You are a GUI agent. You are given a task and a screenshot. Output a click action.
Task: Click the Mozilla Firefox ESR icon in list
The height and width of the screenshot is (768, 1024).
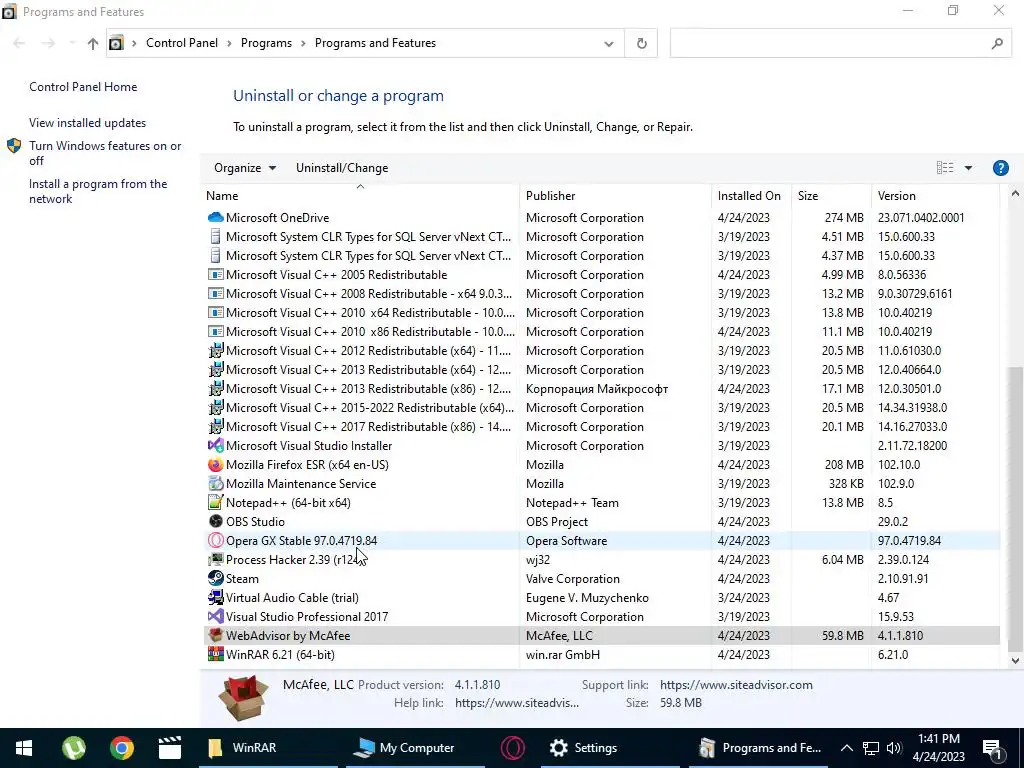pyautogui.click(x=216, y=465)
